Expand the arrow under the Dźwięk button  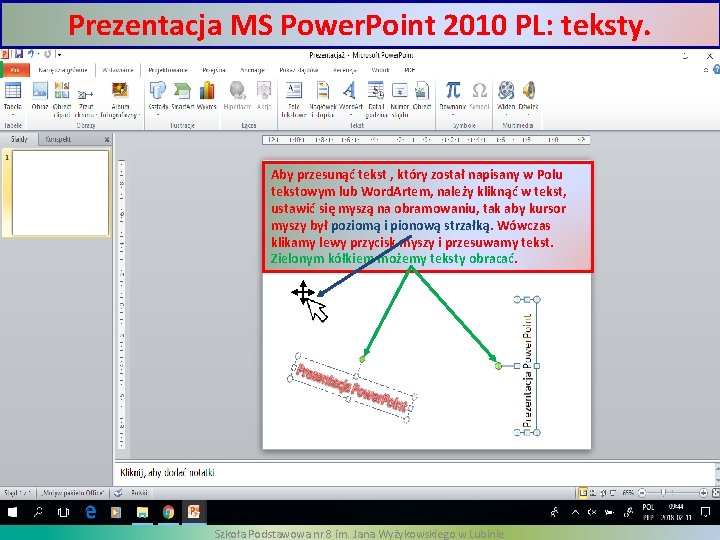click(x=529, y=115)
